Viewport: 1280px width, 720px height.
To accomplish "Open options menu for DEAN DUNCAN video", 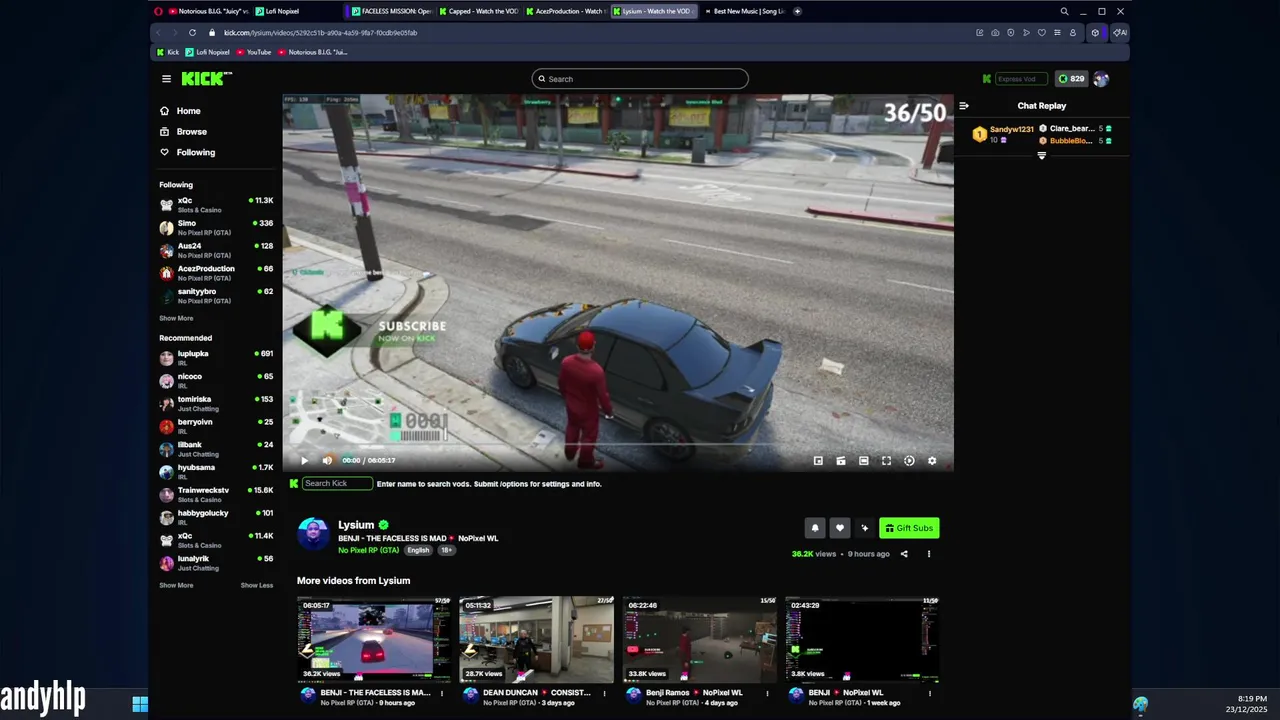I will 604,693.
